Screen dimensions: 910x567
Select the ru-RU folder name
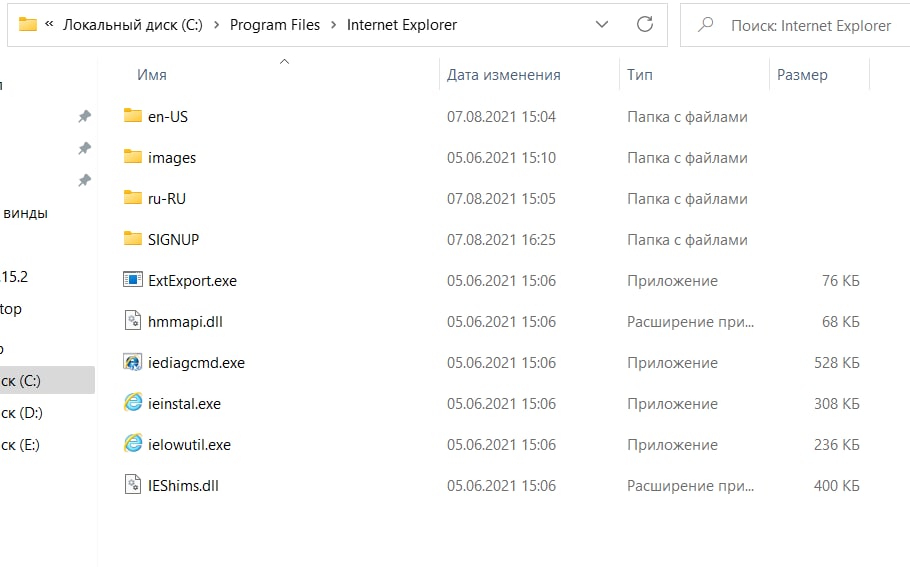(167, 198)
